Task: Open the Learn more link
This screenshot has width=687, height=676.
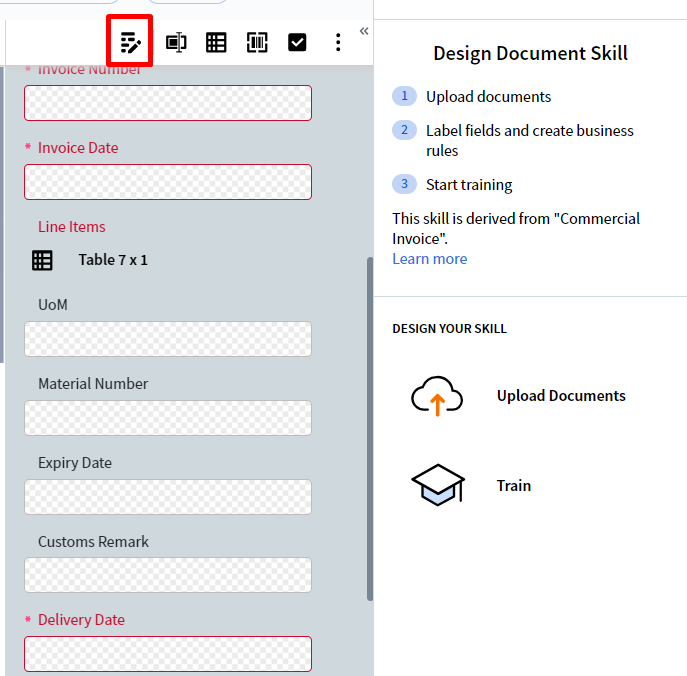Action: [x=430, y=259]
